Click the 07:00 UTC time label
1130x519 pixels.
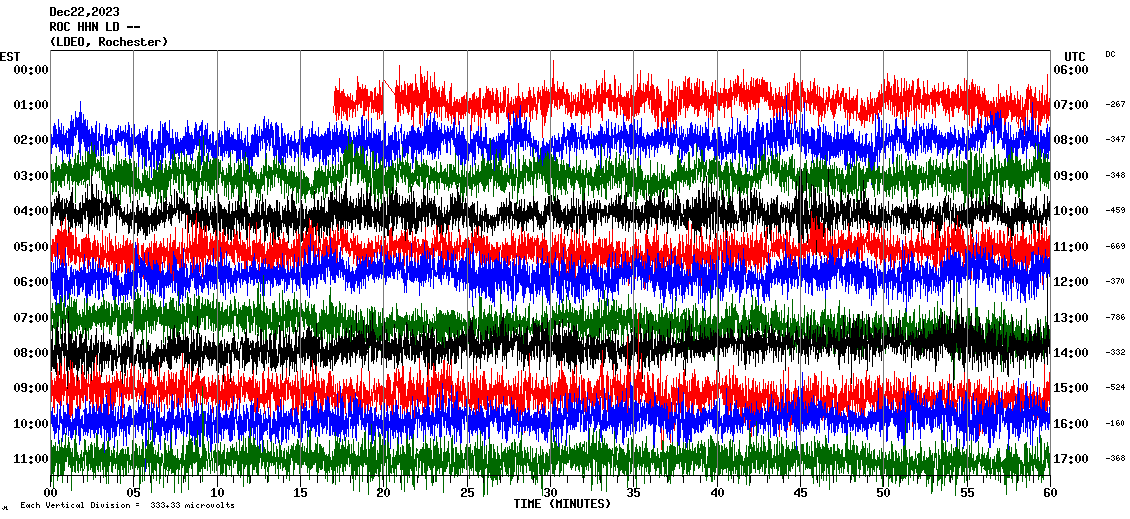(x=1071, y=105)
